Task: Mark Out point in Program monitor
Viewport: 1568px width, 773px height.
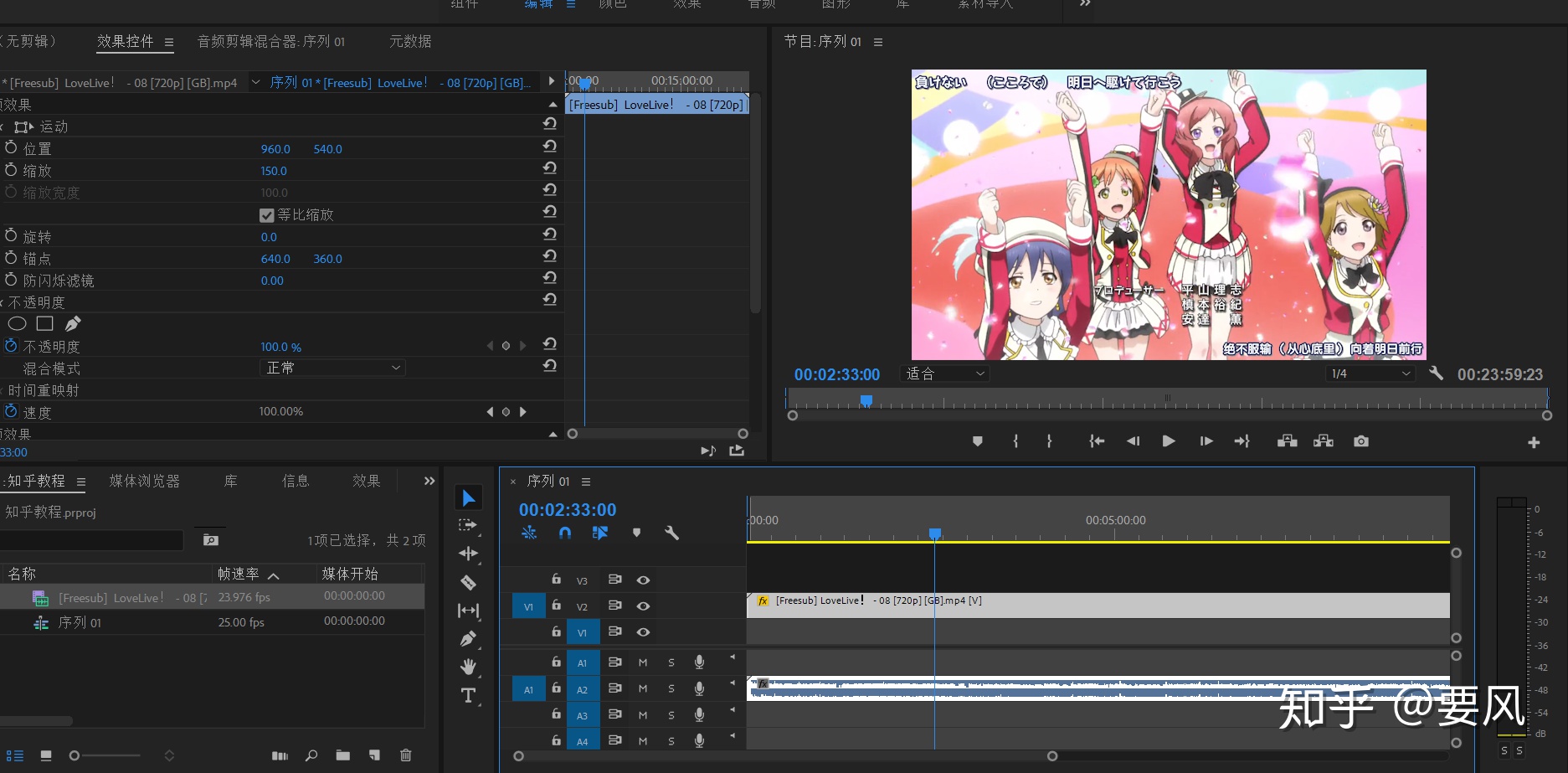Action: coord(1049,441)
